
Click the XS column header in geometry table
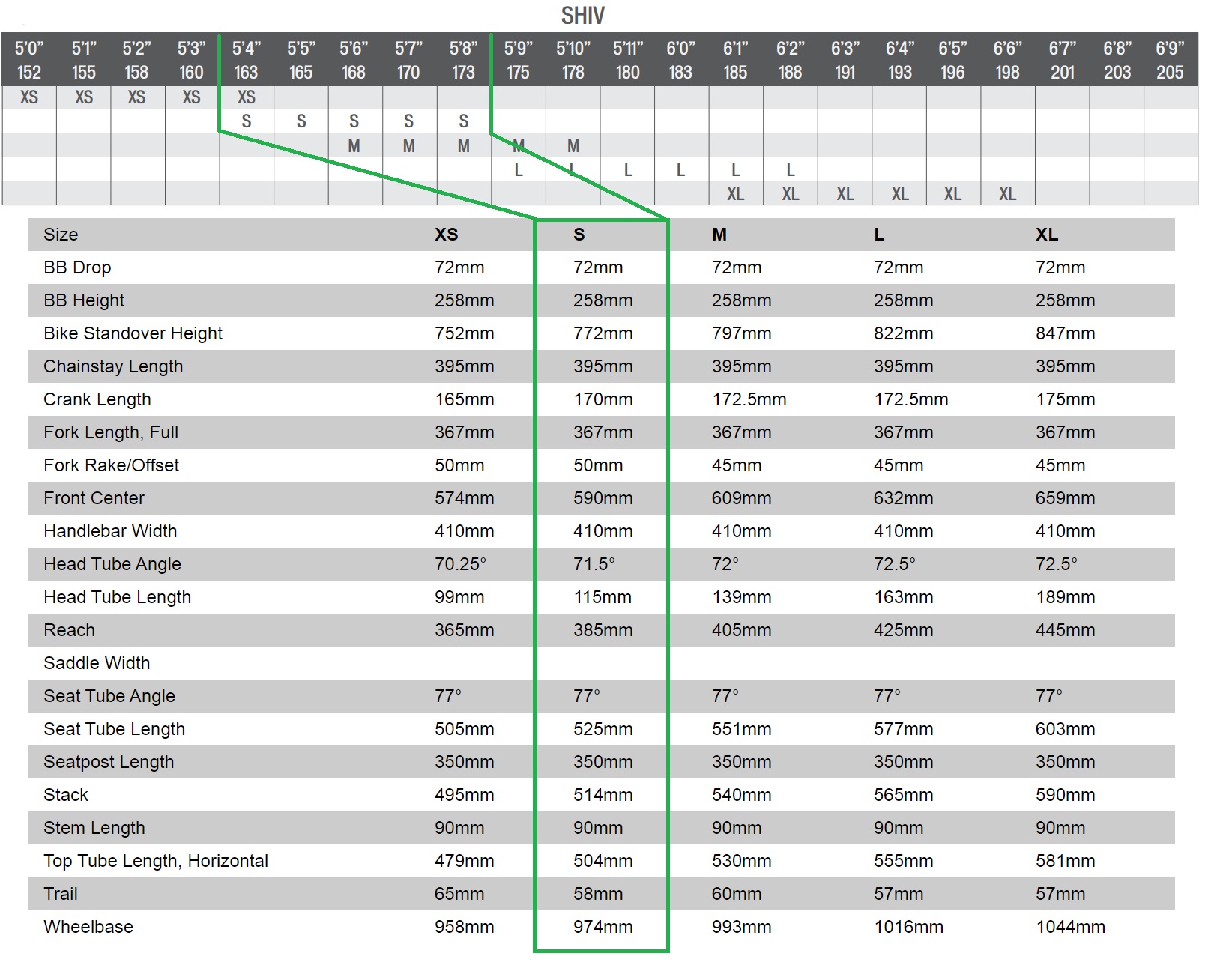447,235
